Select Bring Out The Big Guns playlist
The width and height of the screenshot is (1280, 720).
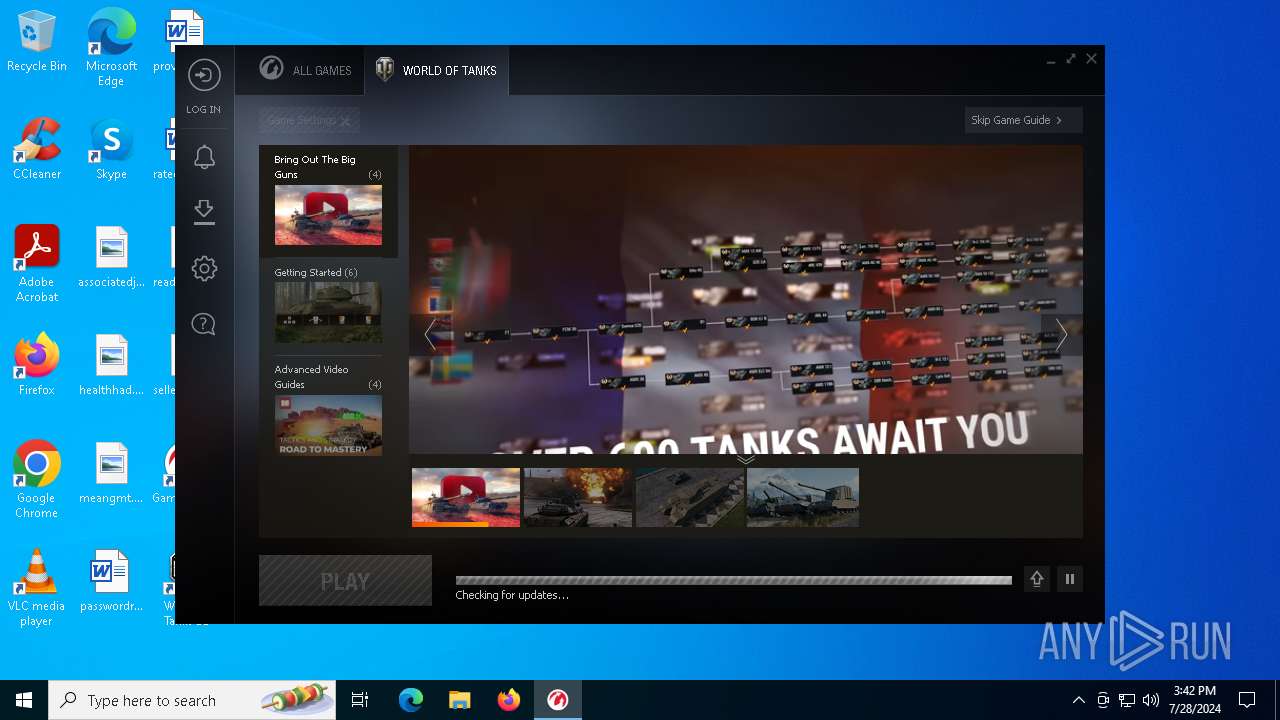click(328, 201)
